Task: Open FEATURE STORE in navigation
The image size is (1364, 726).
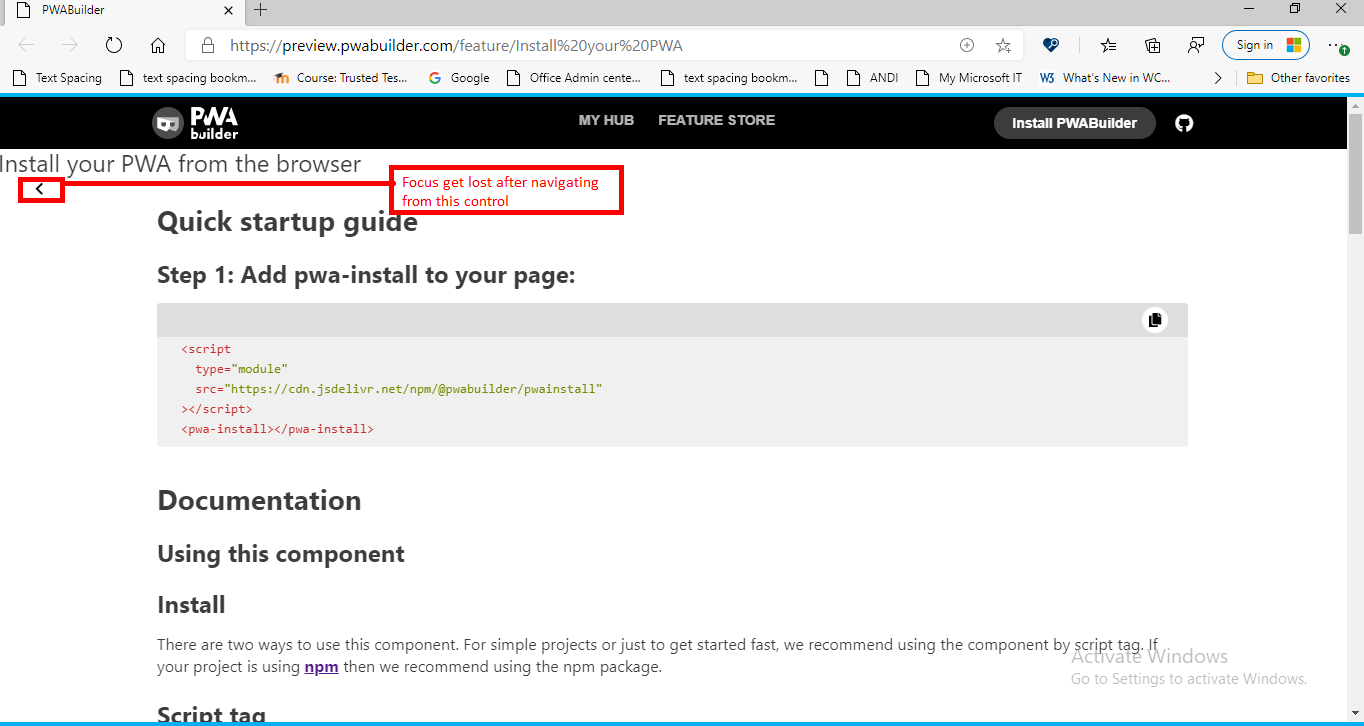Action: pyautogui.click(x=716, y=120)
